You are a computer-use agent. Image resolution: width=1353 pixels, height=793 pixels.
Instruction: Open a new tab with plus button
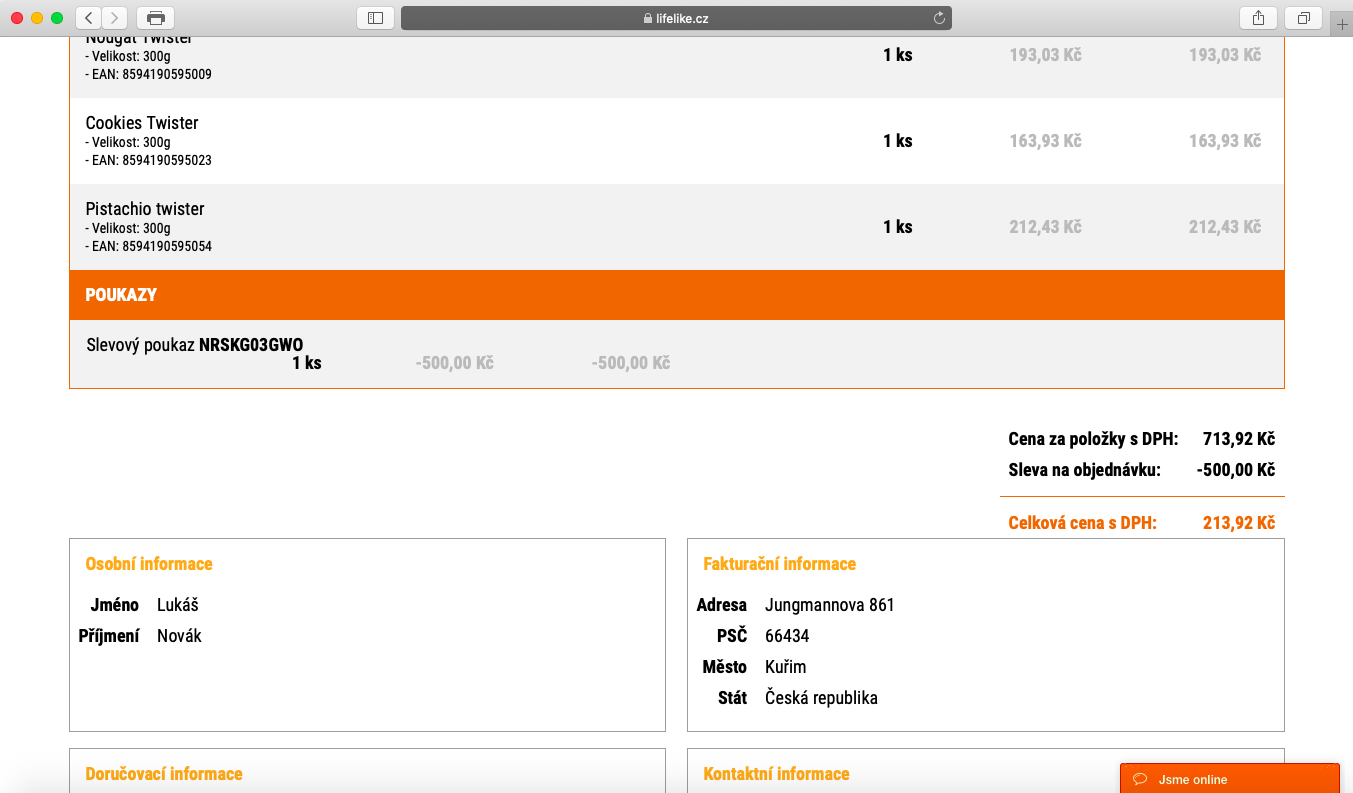[1342, 25]
